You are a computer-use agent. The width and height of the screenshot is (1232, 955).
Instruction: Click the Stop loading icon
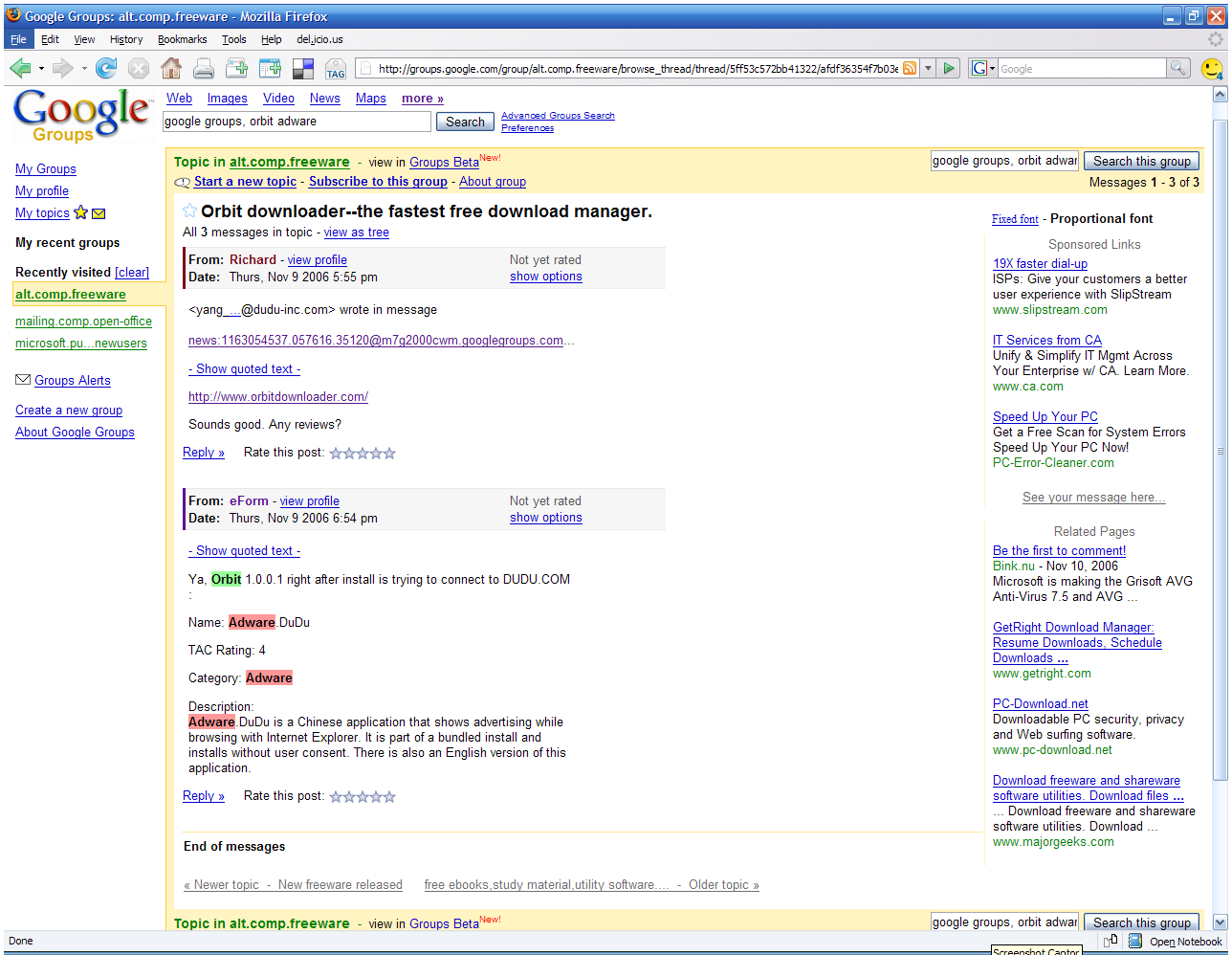pyautogui.click(x=139, y=68)
